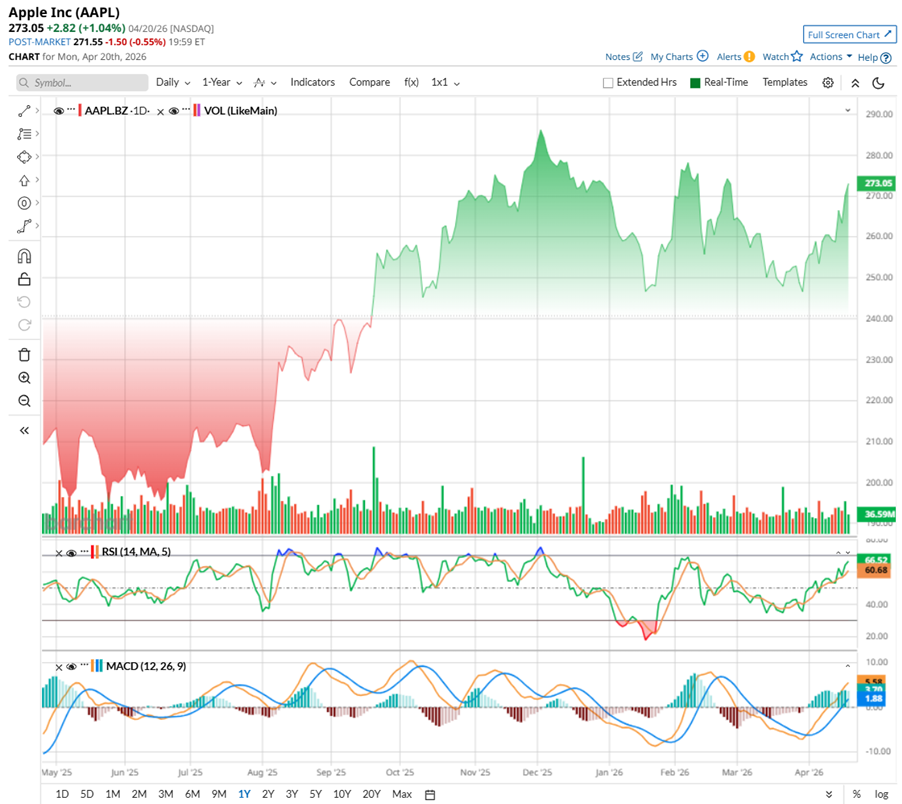Screen dimensions: 902x804
Task: Open Notes link
Action: (617, 56)
